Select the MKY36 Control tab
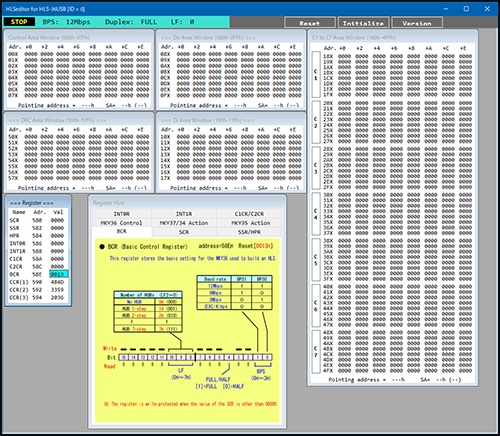Image resolution: width=500 pixels, height=436 pixels. 122,223
